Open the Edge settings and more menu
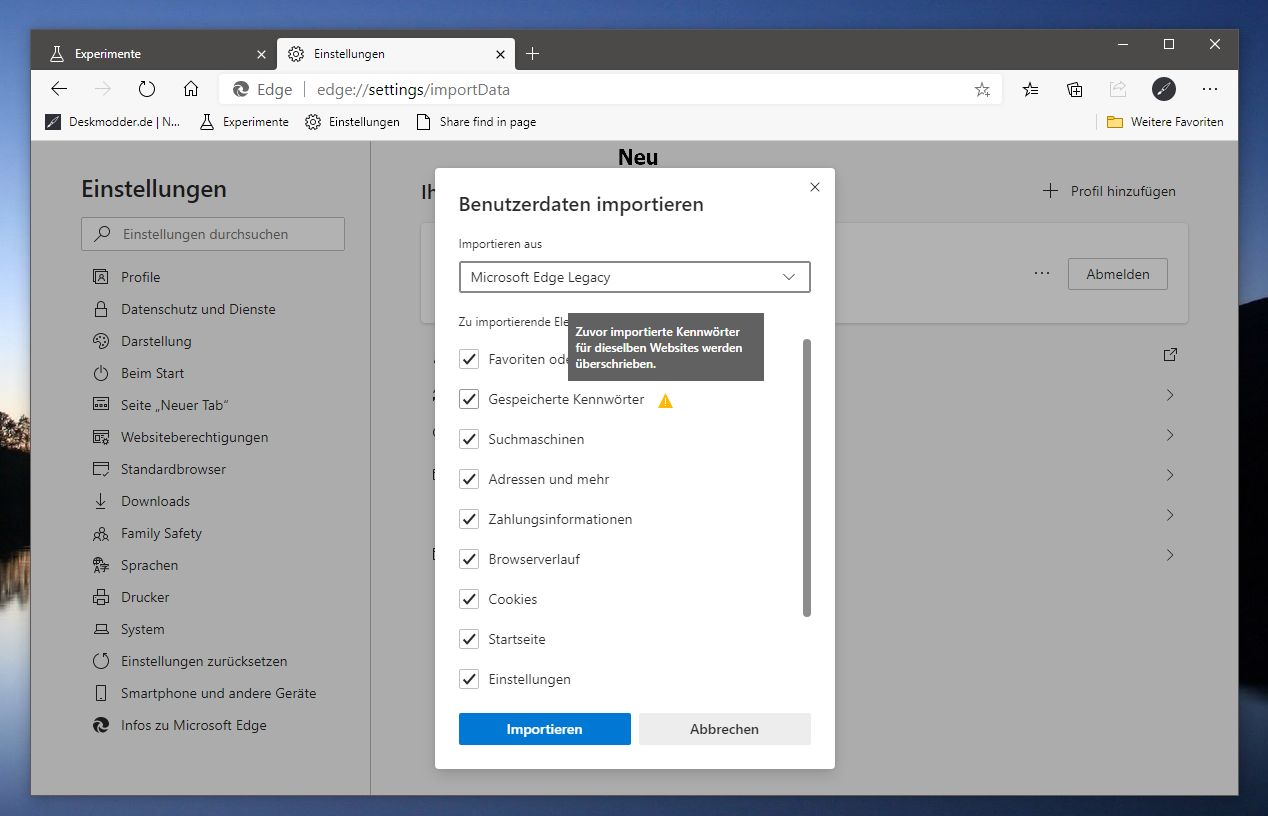The width and height of the screenshot is (1268, 816). click(x=1210, y=89)
